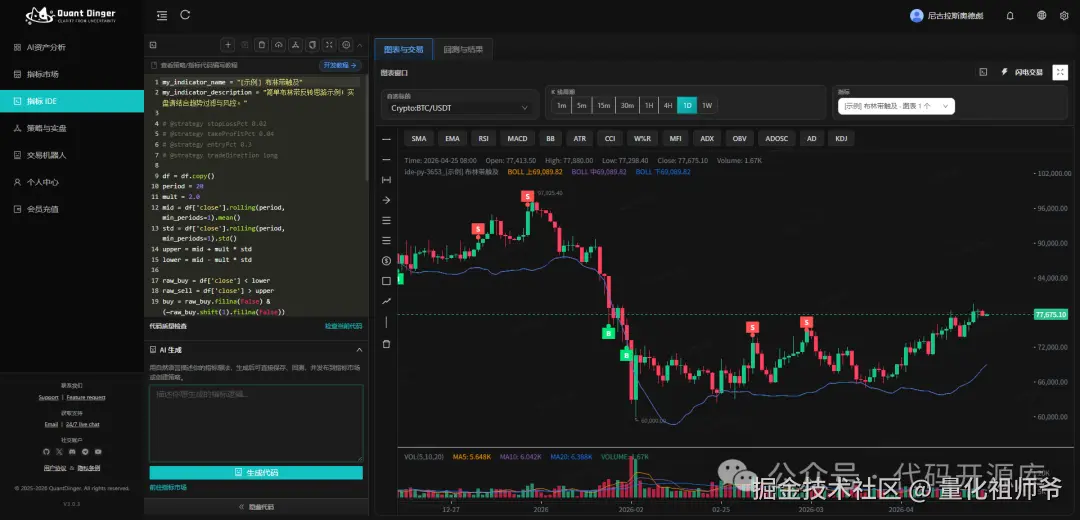Screen dimensions: 1080x520
Task: Click the expand-arrows icon in the code toolbar
Action: [329, 45]
